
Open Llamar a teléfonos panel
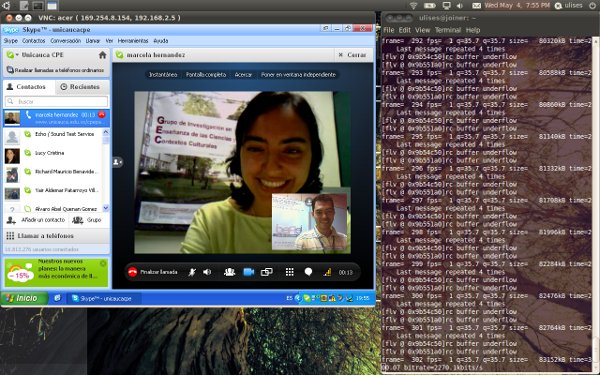tap(56, 236)
